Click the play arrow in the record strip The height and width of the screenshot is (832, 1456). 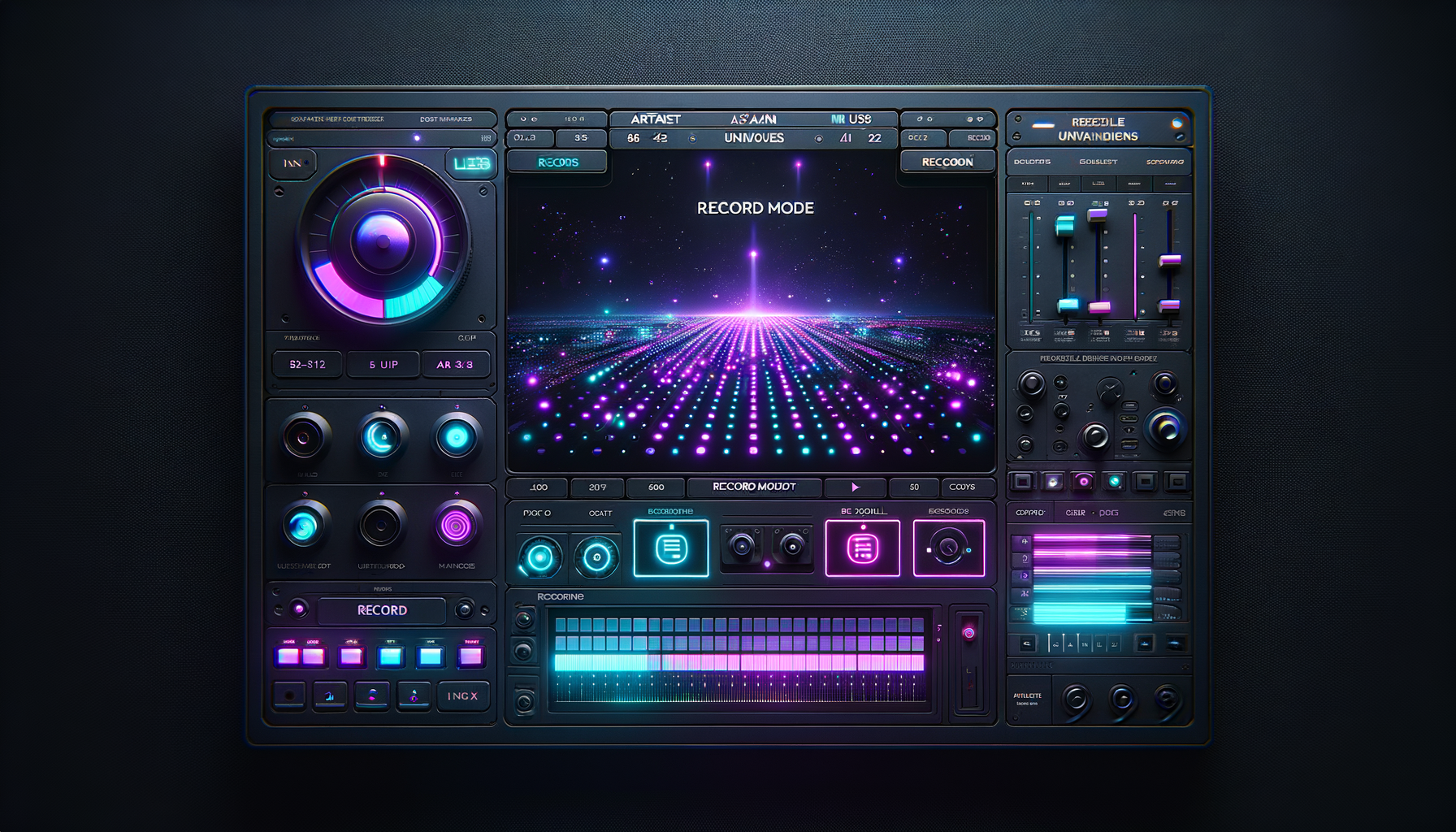(856, 487)
